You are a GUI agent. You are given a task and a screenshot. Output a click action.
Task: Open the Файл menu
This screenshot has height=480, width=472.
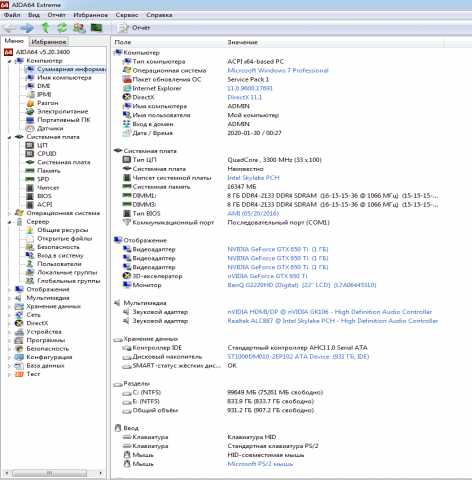[12, 15]
